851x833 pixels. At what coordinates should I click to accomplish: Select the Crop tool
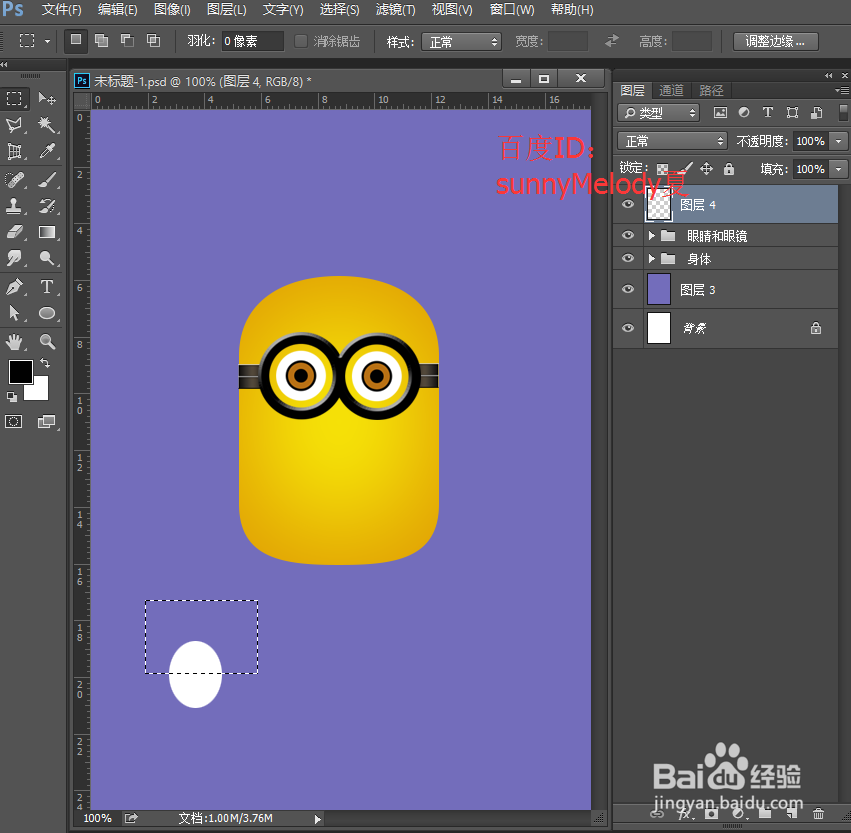15,151
